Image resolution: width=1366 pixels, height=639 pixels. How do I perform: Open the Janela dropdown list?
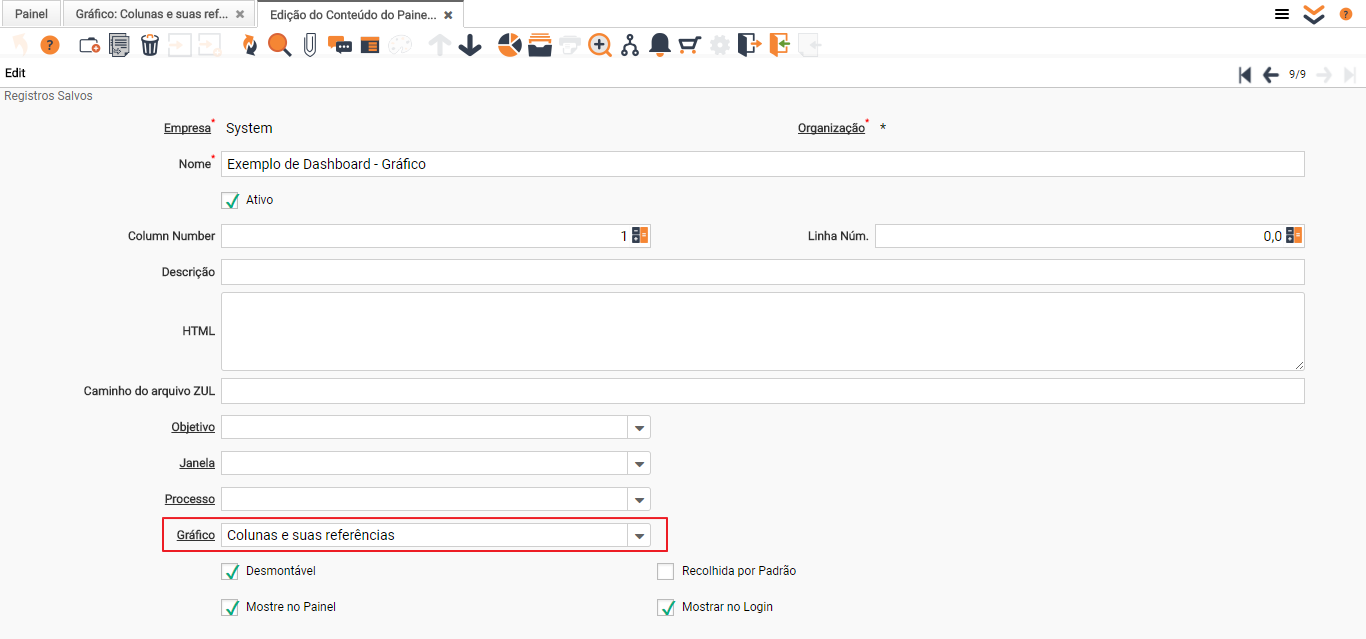coord(639,464)
